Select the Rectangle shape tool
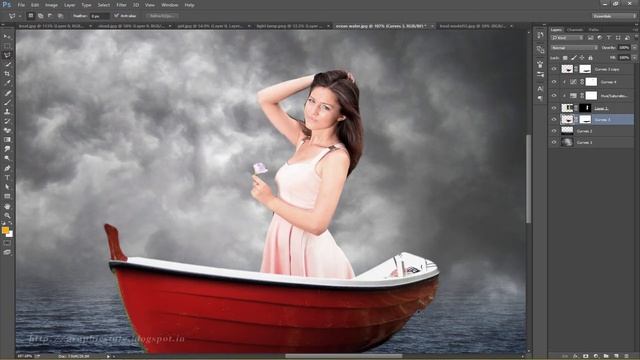 7,196
